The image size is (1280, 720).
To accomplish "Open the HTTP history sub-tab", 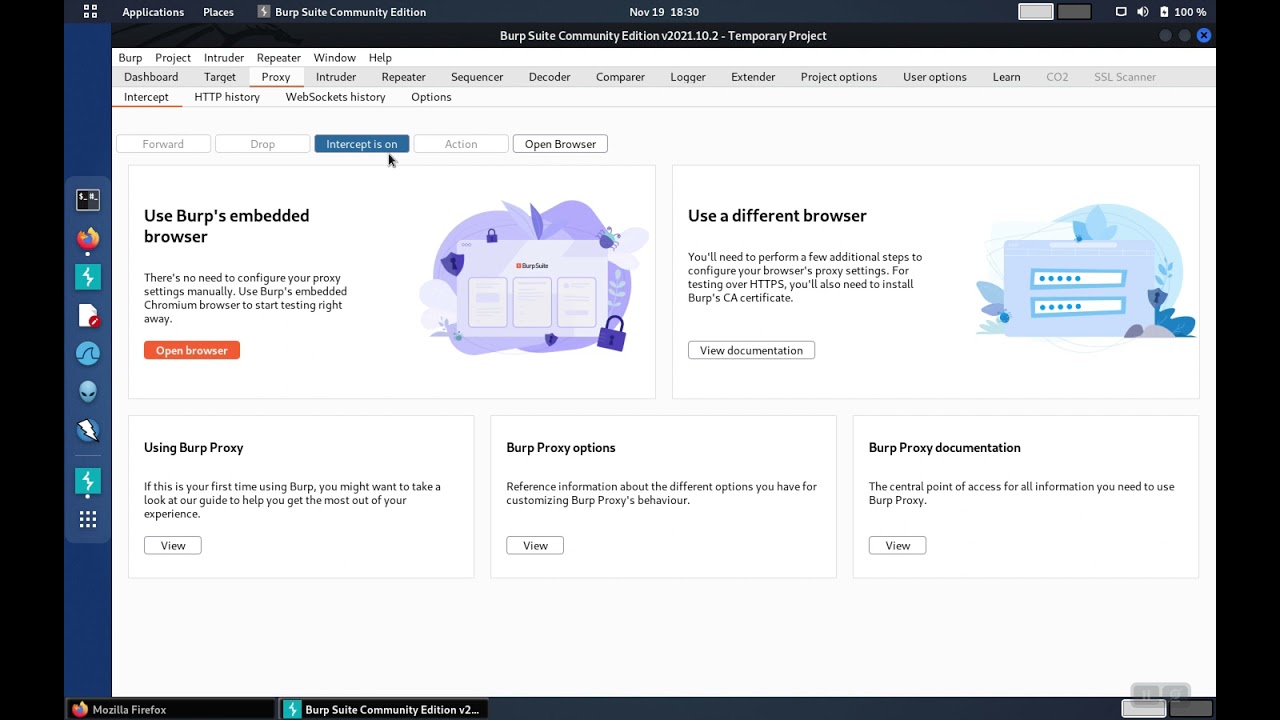I will coord(227,97).
